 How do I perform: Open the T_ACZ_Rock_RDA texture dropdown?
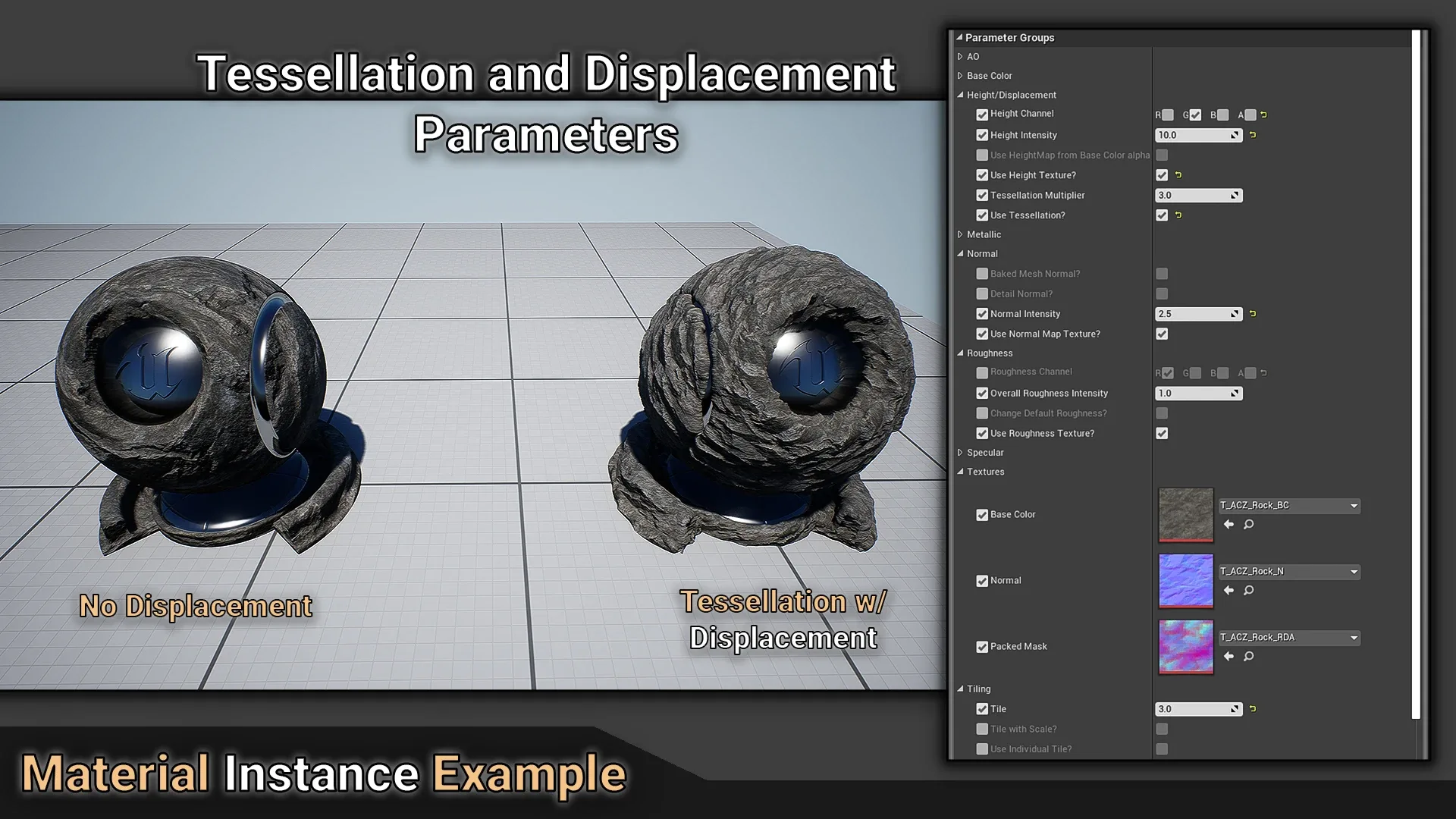coord(1354,638)
